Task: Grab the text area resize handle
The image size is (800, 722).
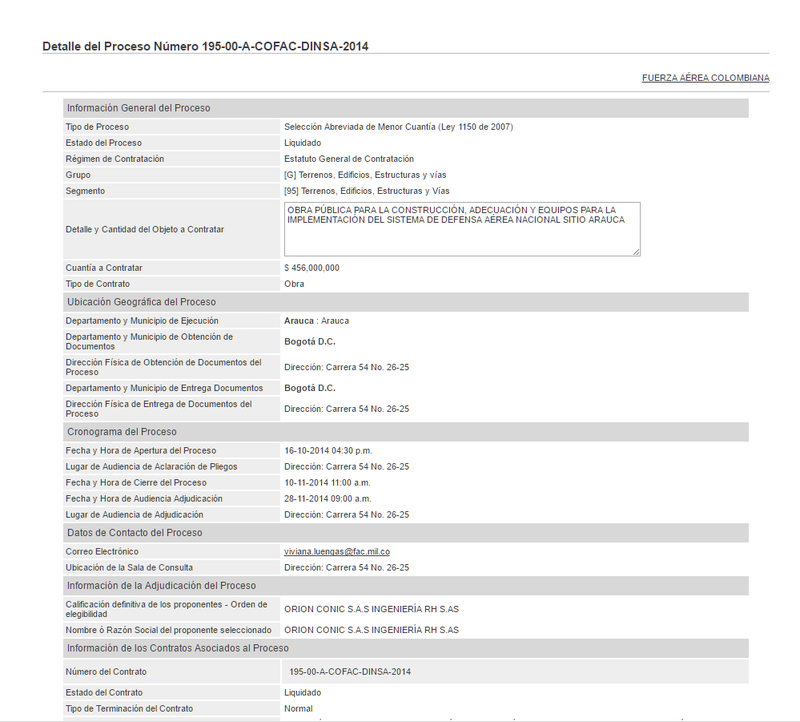Action: 636,252
